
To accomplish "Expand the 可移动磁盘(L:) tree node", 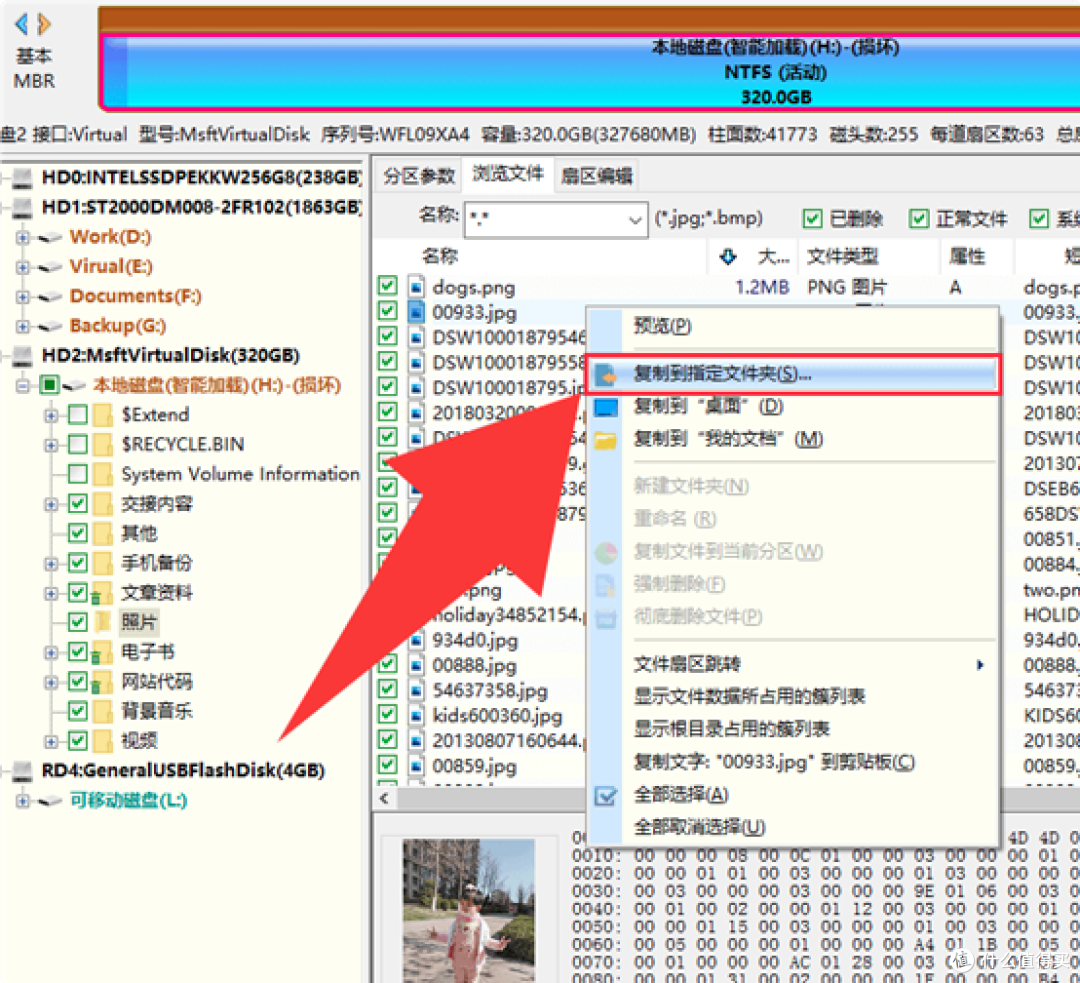I will click(x=23, y=801).
